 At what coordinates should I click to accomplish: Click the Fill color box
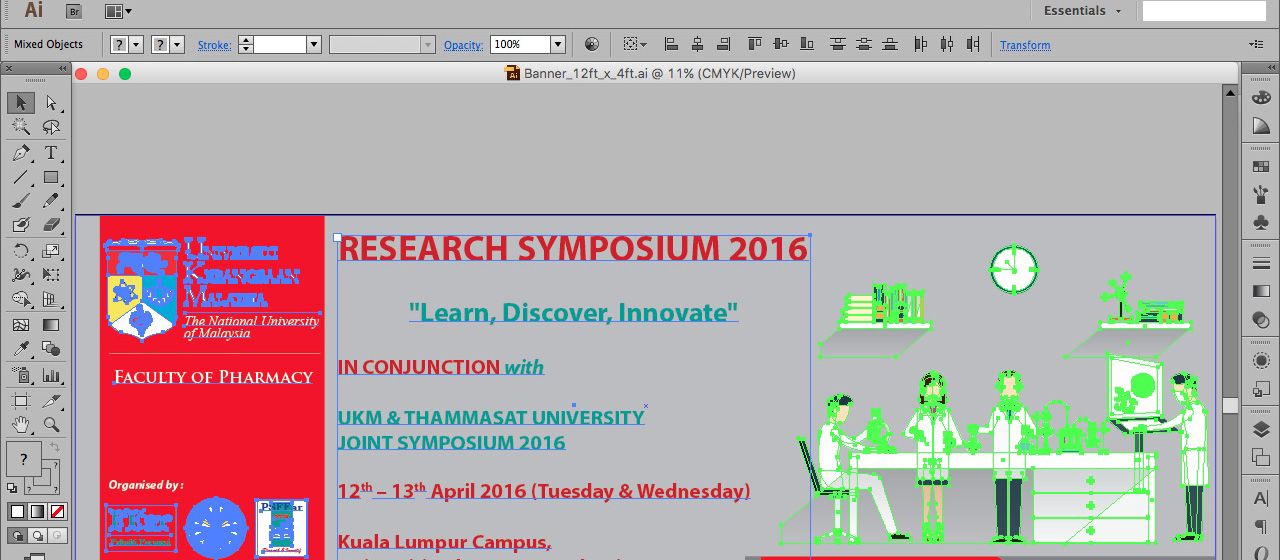24,459
